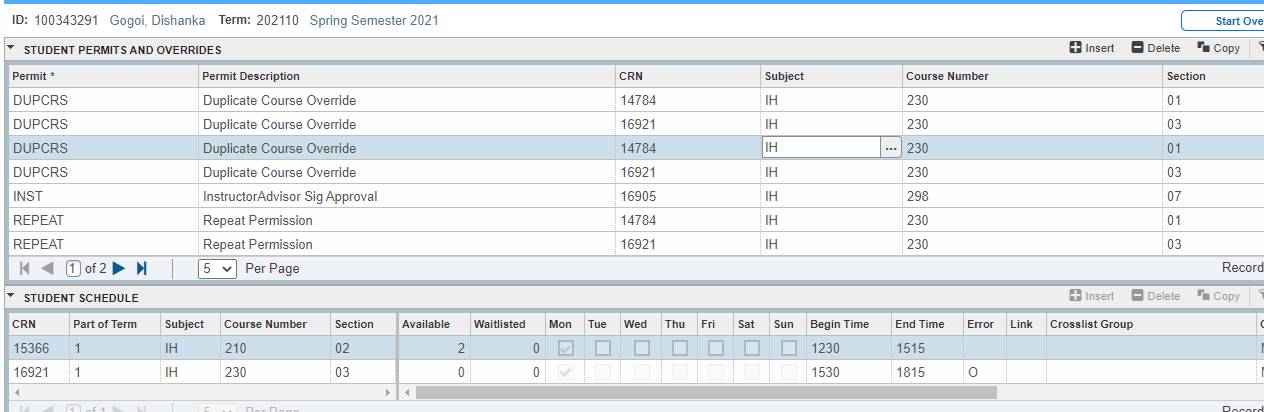The width and height of the screenshot is (1264, 412).
Task: Insert a new permit override record
Action: click(1091, 48)
